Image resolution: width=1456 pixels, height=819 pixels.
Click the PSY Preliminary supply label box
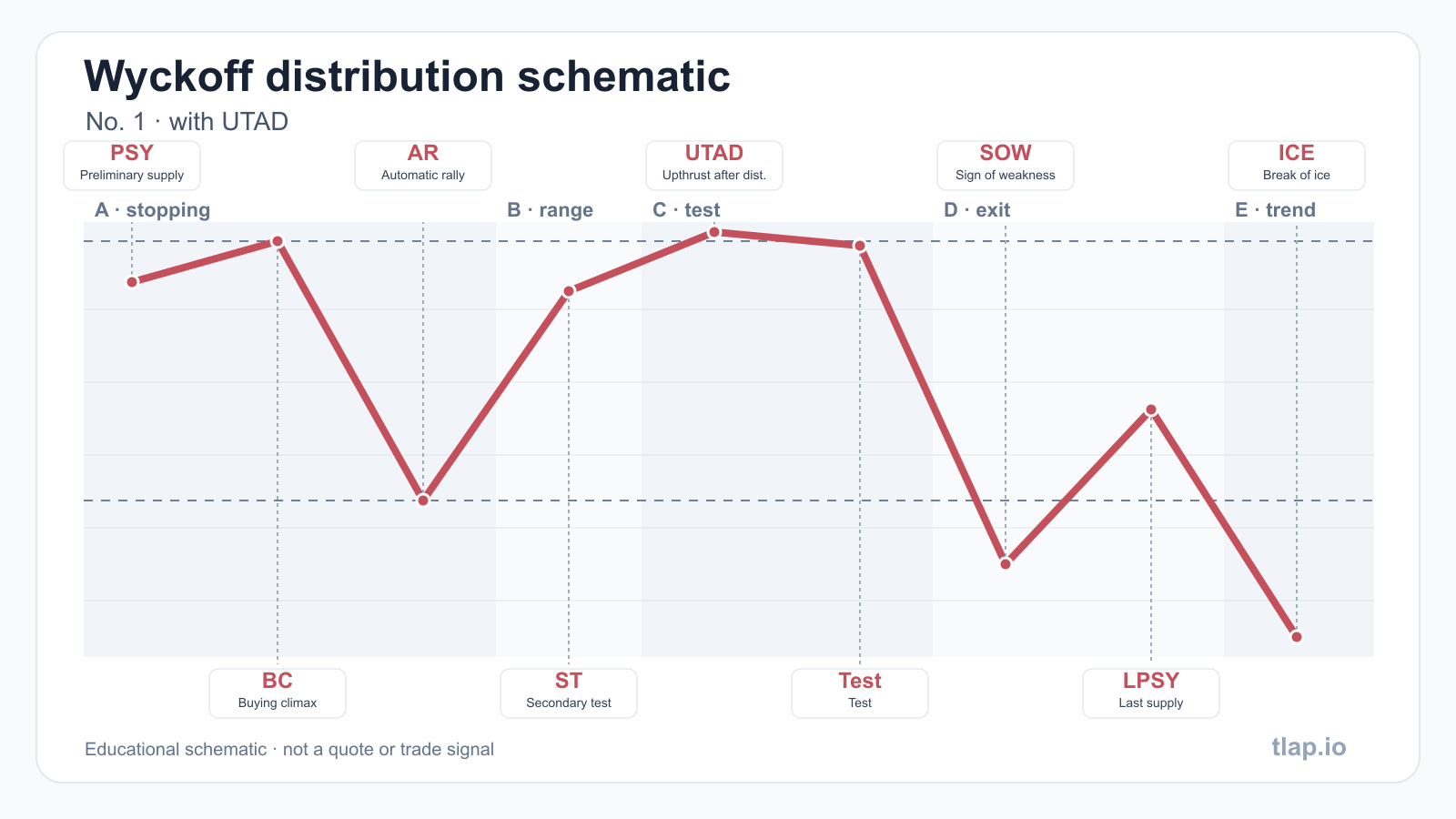(132, 166)
